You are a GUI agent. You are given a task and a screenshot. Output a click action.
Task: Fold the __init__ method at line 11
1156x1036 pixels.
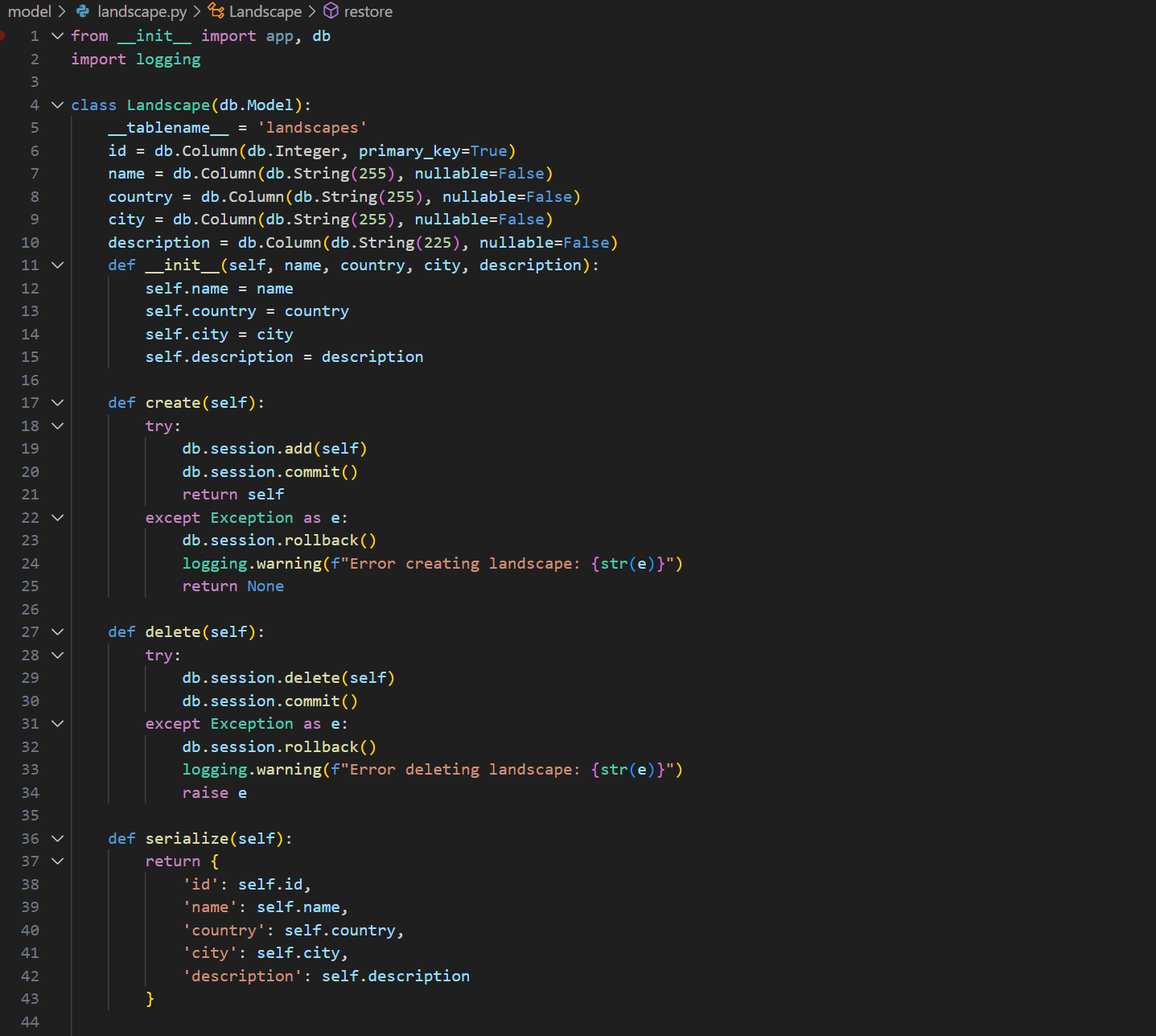click(57, 265)
